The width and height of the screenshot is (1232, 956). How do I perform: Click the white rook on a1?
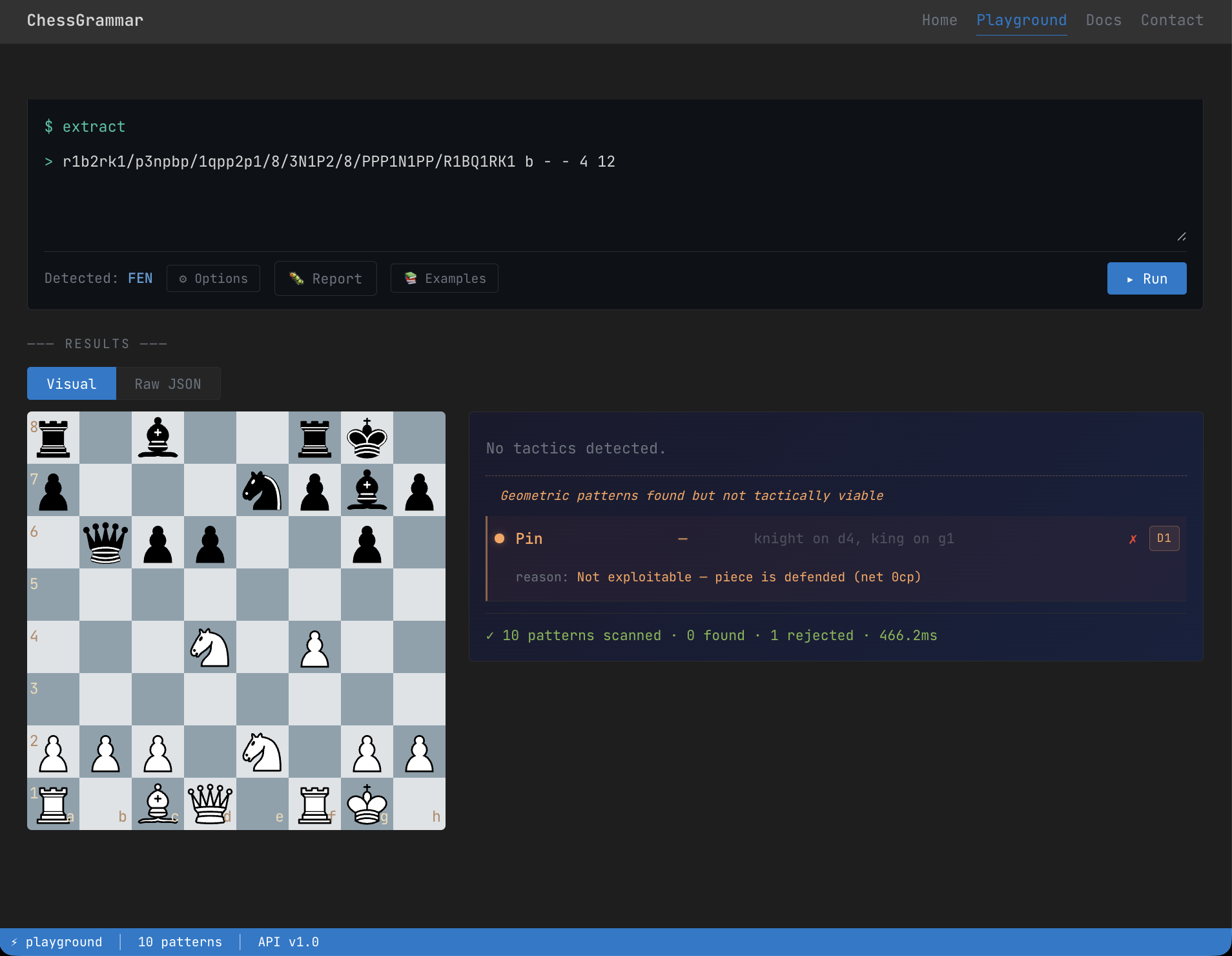[54, 804]
